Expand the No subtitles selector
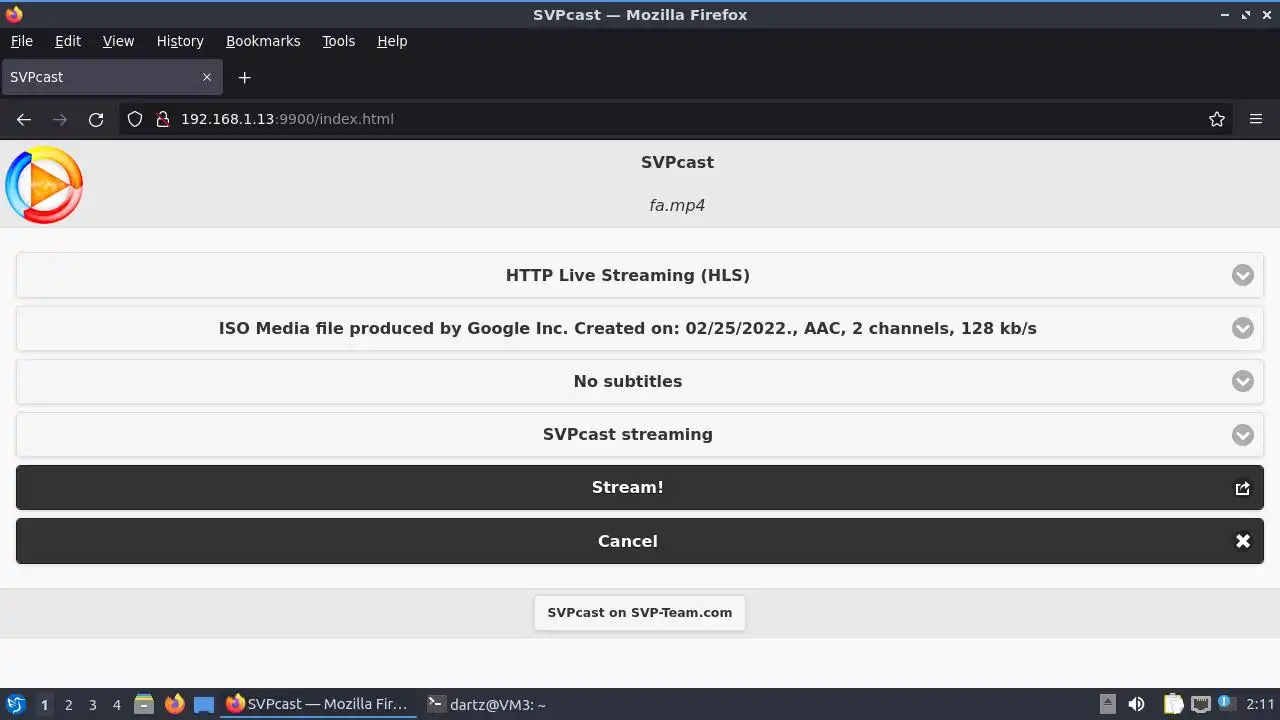This screenshot has height=720, width=1280. point(640,381)
